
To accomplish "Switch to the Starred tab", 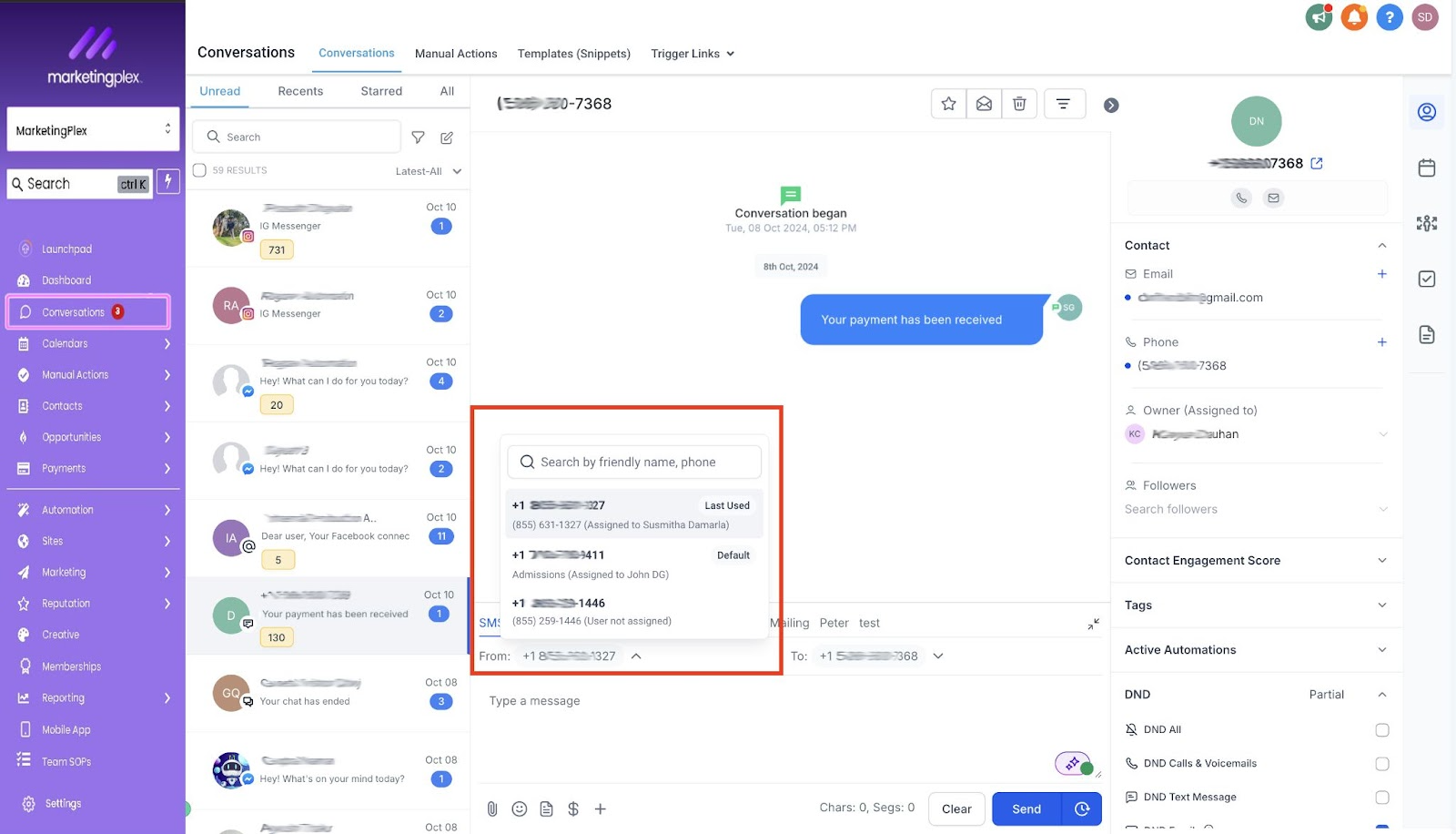I will (x=381, y=91).
